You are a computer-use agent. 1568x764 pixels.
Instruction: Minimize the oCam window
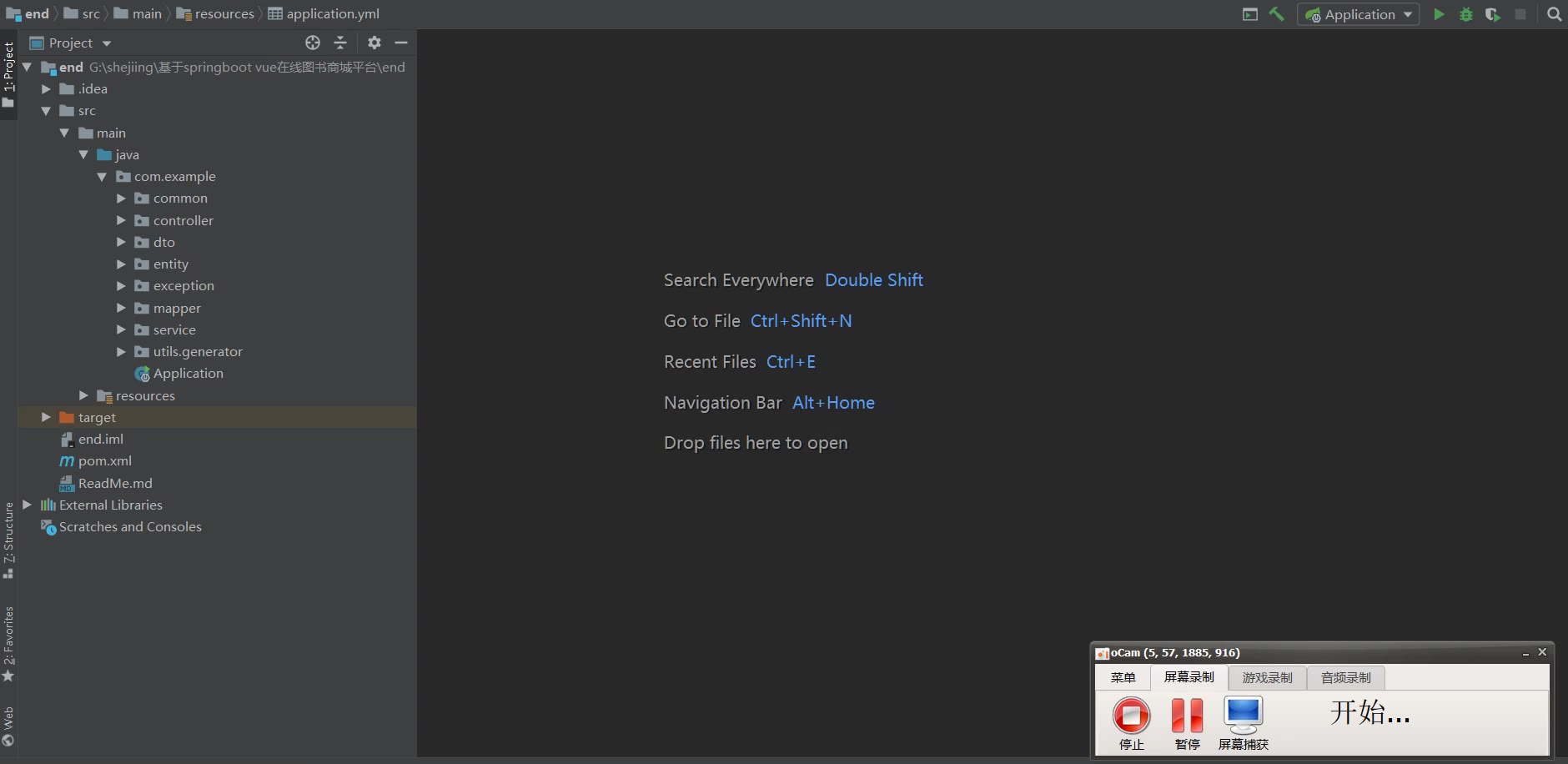click(x=1525, y=653)
